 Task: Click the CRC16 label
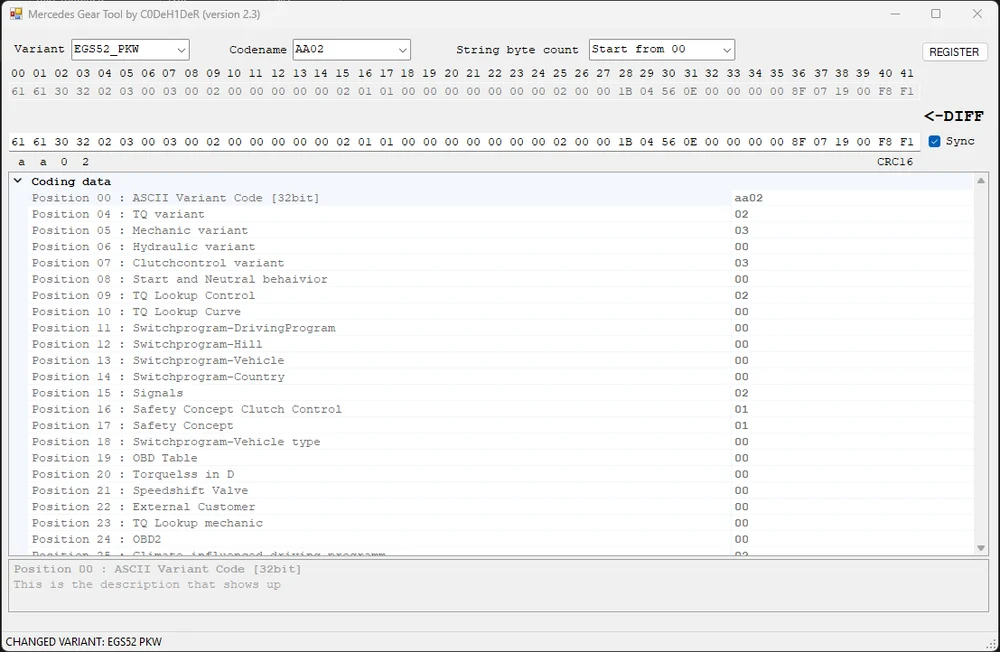(895, 161)
